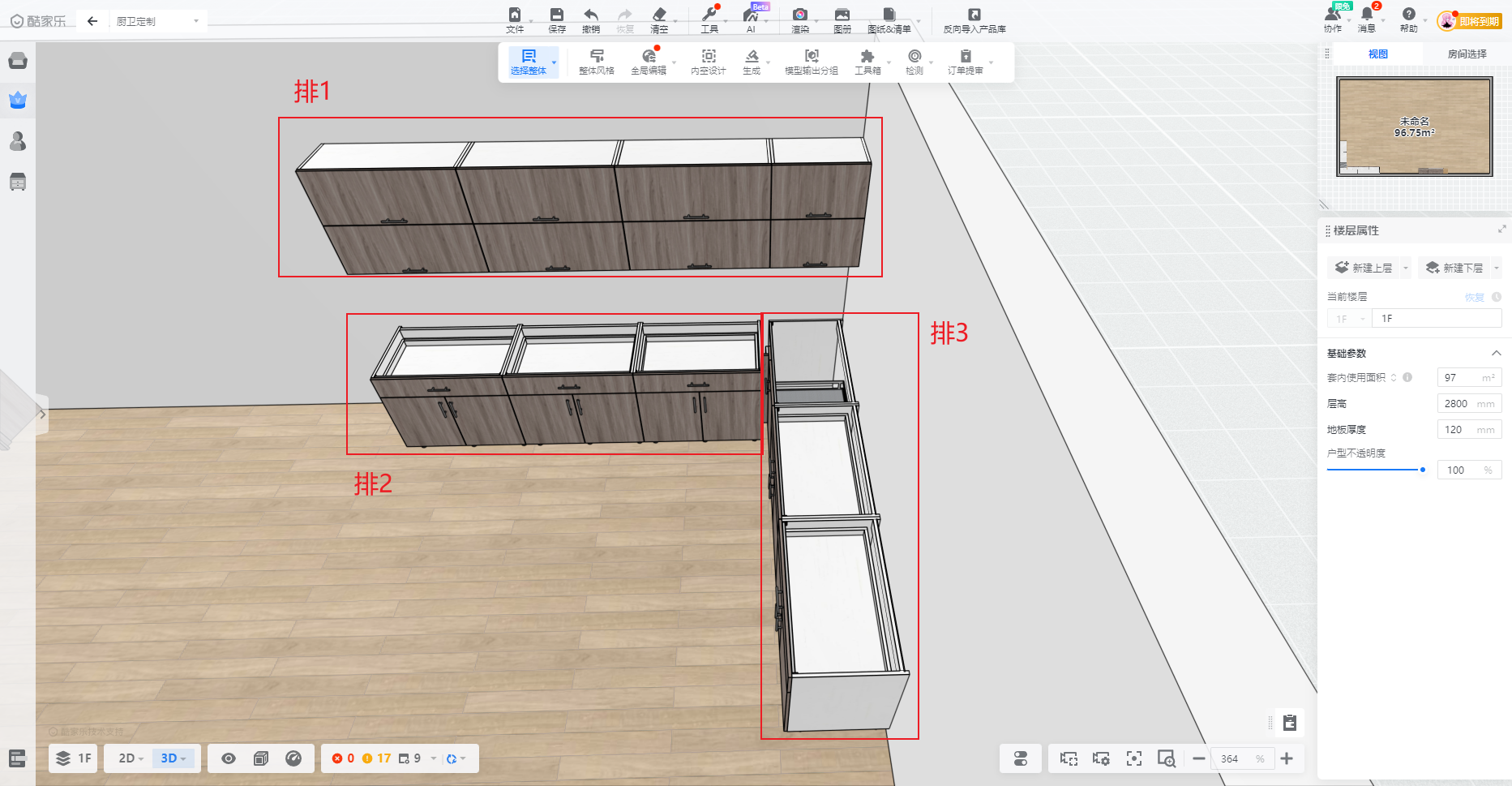Edit the 地板厚度 120 mm field
Image resolution: width=1512 pixels, height=786 pixels.
[x=1469, y=429]
